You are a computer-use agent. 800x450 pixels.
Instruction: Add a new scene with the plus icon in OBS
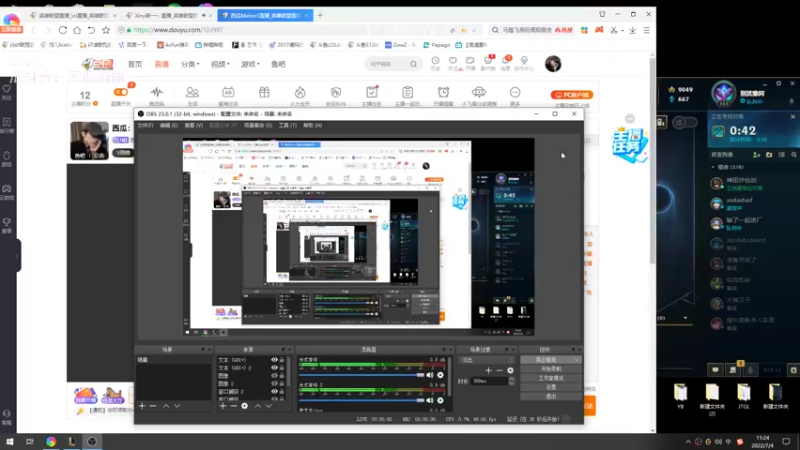[x=142, y=406]
